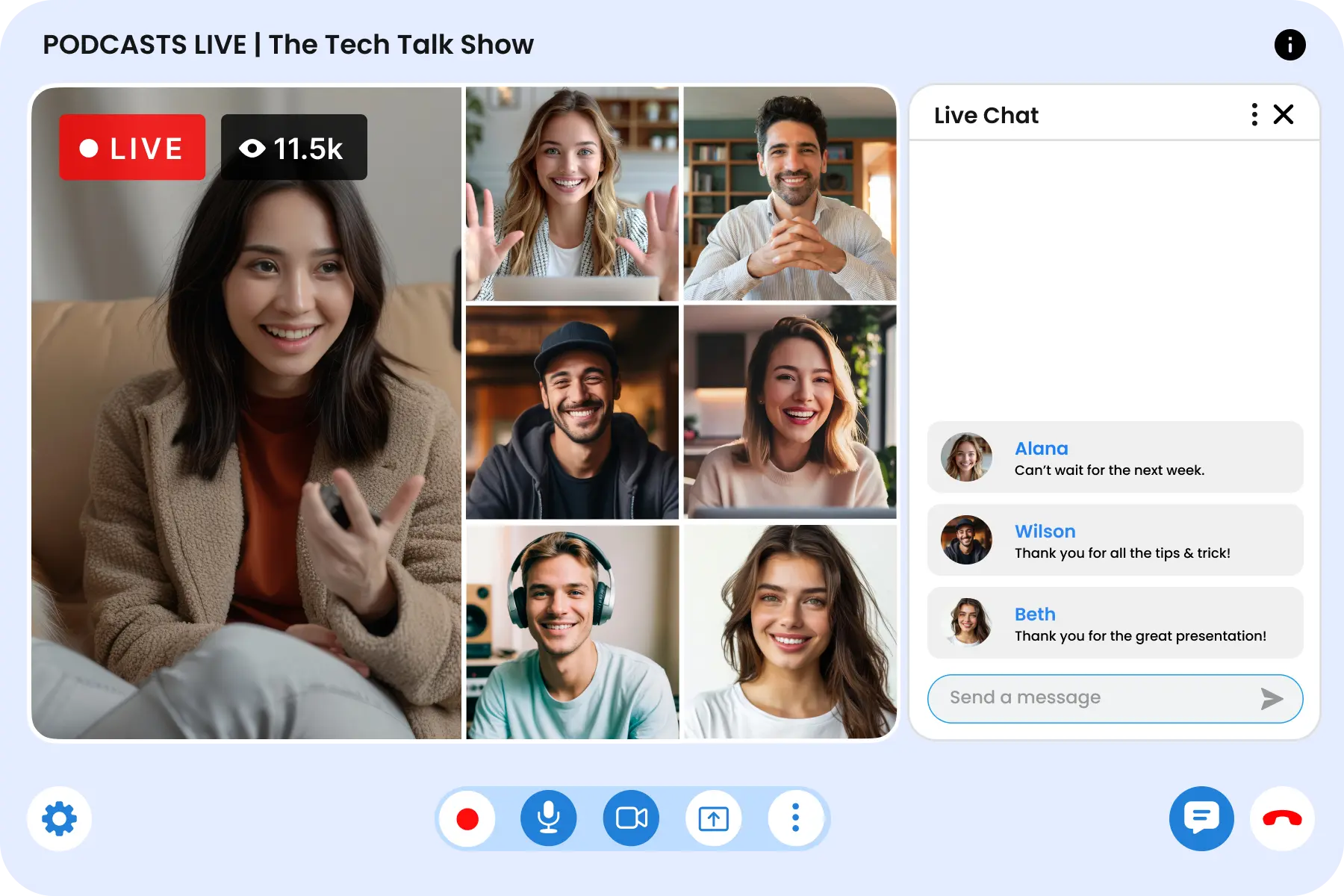The height and width of the screenshot is (896, 1344).
Task: Select the main host video with brown coat
Action: tap(246, 413)
